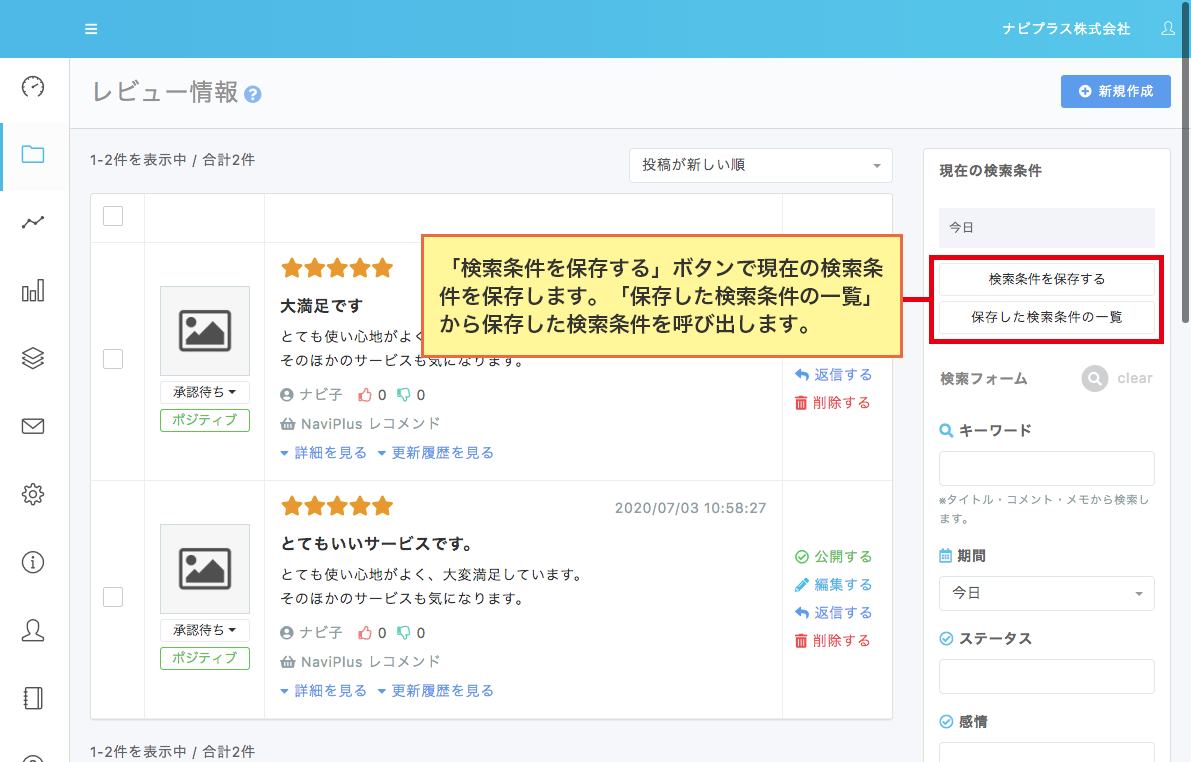This screenshot has height=762, width=1191.
Task: Expand 詳細を見る on 大満足です review
Action: pyautogui.click(x=324, y=453)
